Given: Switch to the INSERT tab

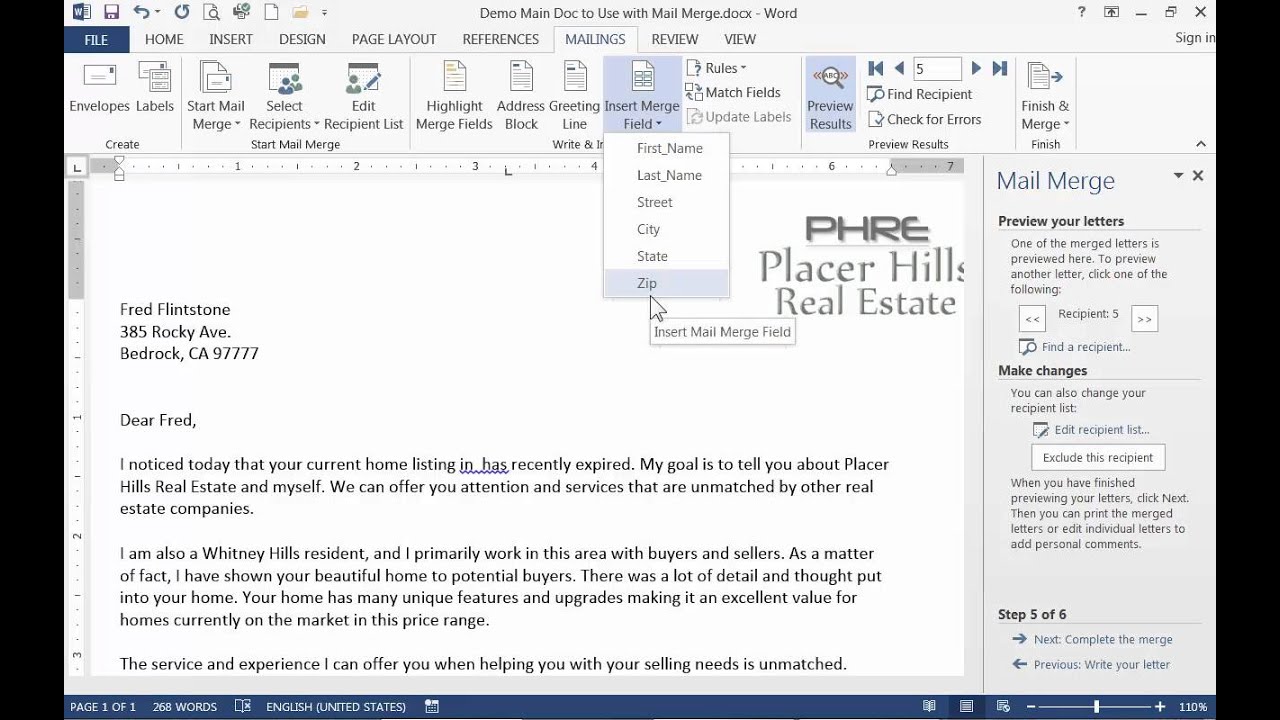Looking at the screenshot, I should tap(231, 39).
